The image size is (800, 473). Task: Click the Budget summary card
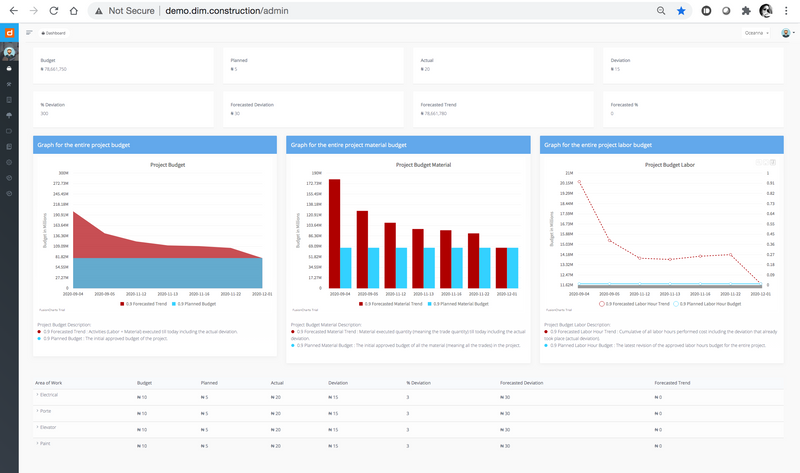click(x=124, y=65)
